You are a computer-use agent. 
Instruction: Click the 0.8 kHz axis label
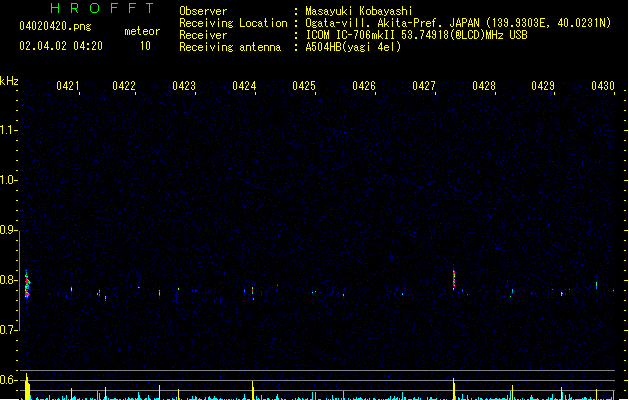[8, 280]
